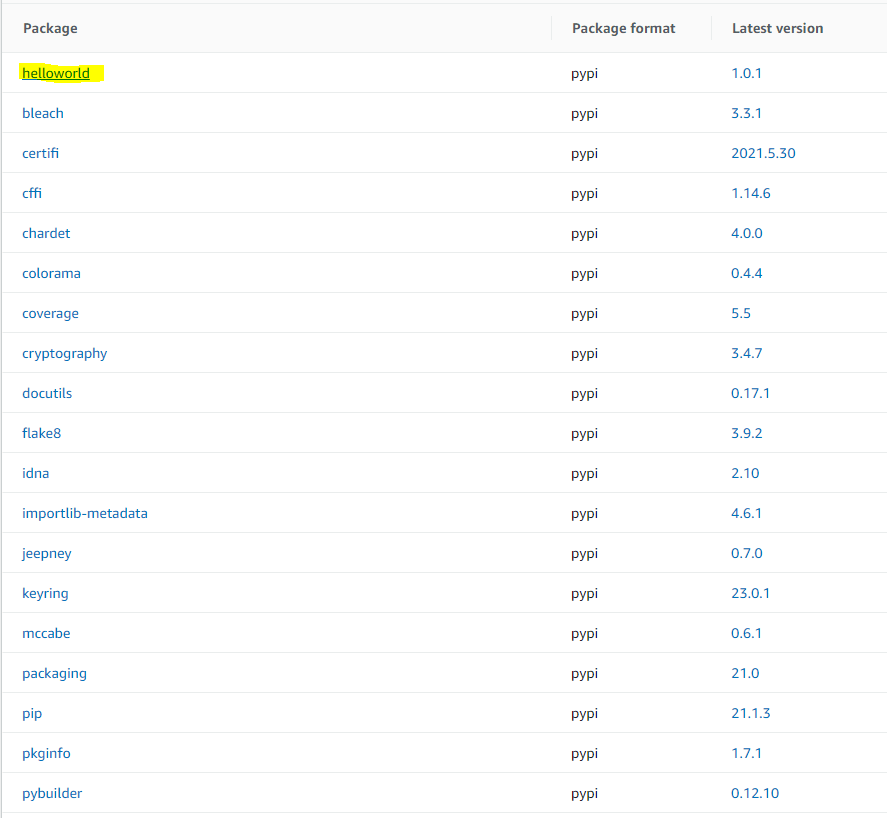The width and height of the screenshot is (887, 818).
Task: Open the docutils package
Action: (46, 393)
